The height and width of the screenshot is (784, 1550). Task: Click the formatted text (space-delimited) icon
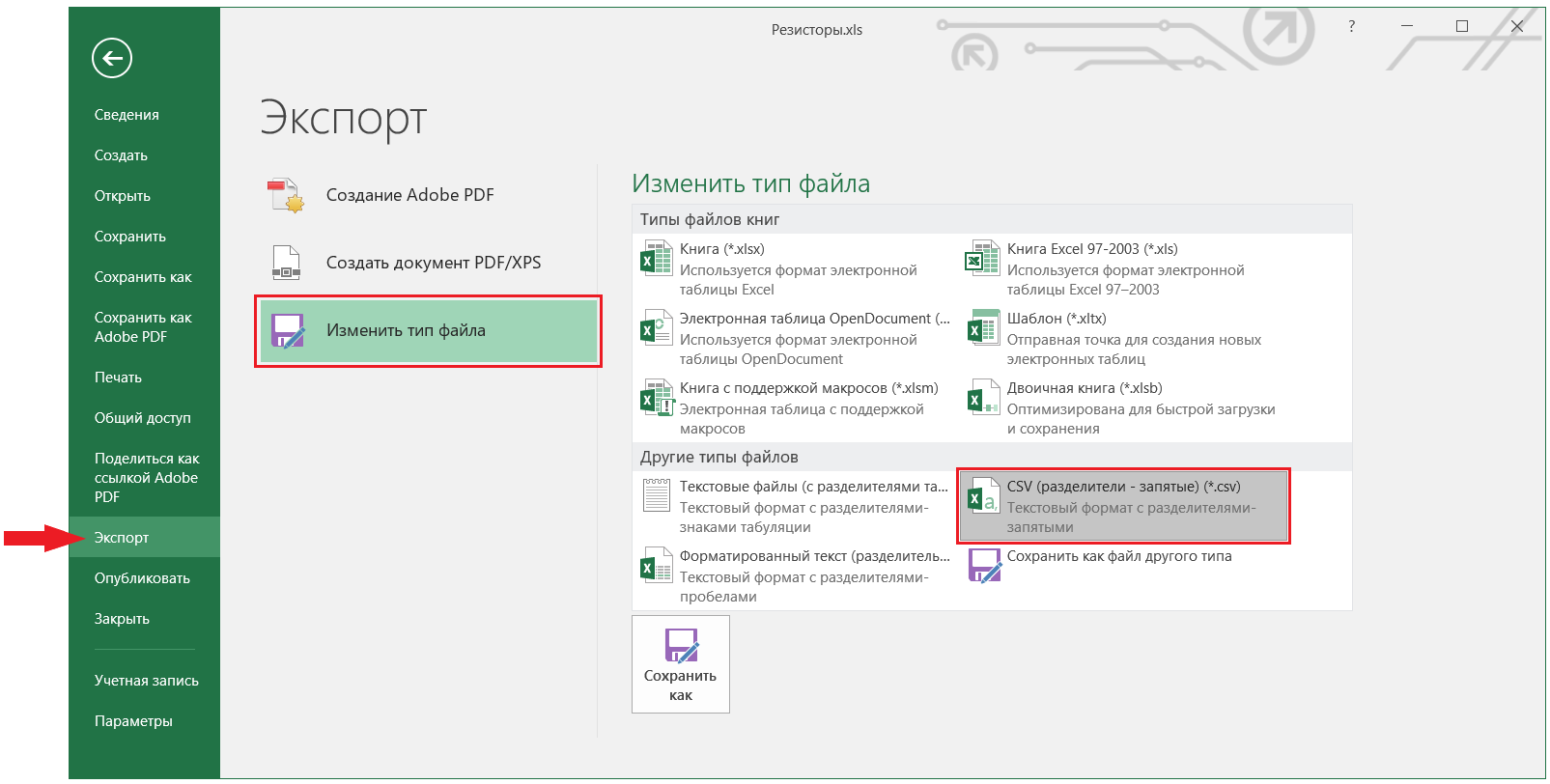pyautogui.click(x=657, y=566)
